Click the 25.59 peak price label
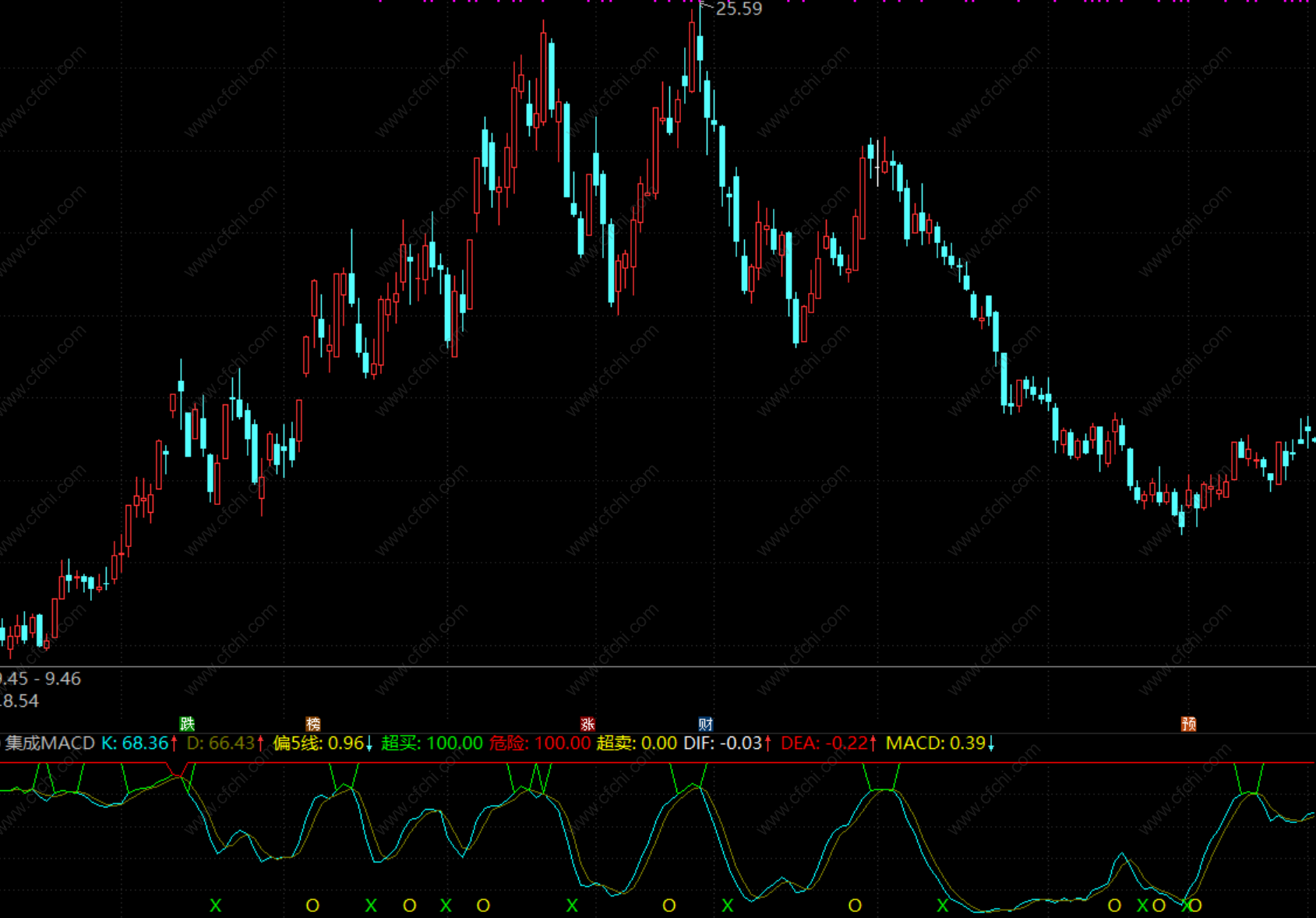The height and width of the screenshot is (918, 1316). [x=739, y=9]
